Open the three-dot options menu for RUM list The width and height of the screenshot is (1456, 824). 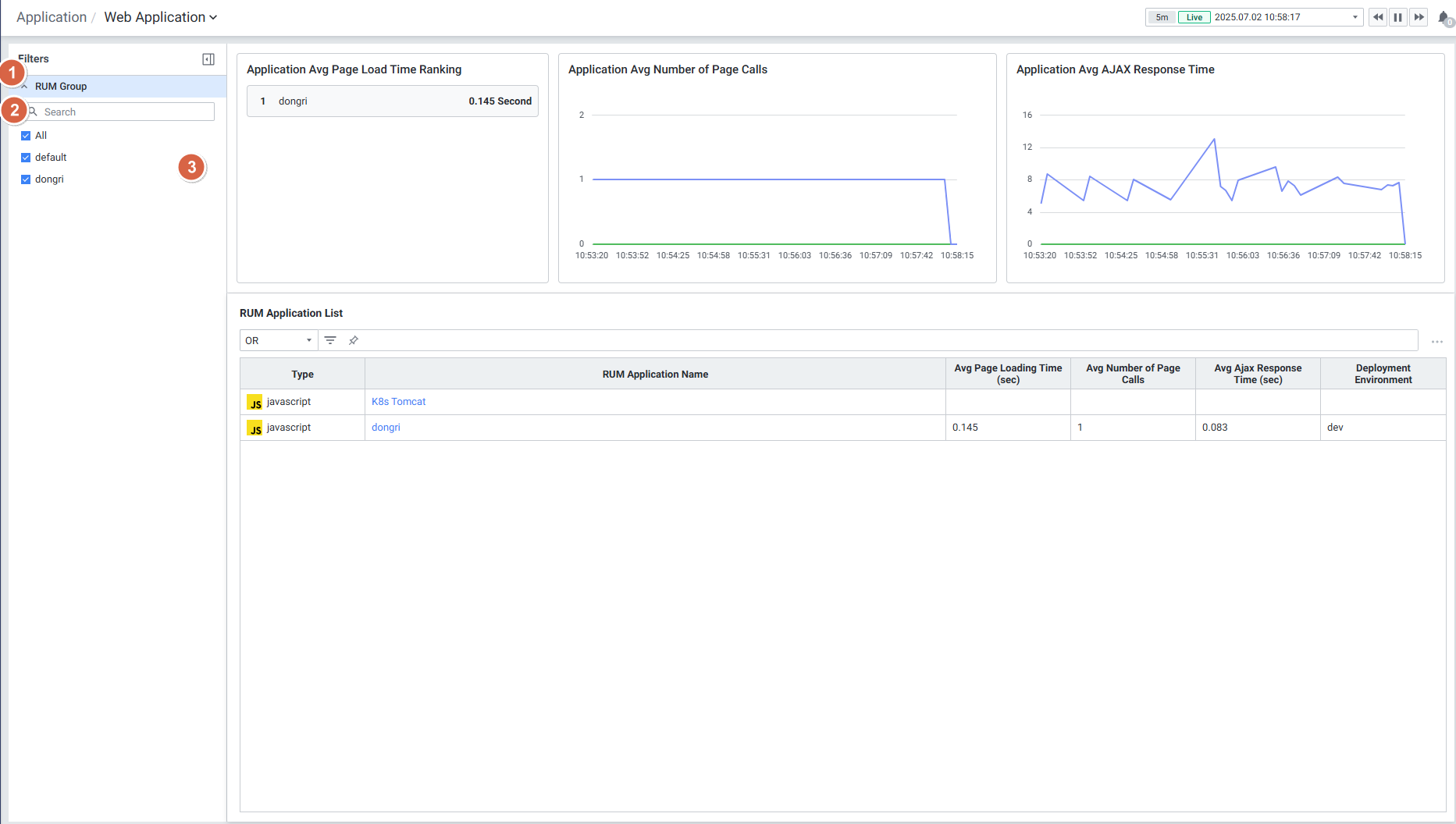[x=1436, y=342]
